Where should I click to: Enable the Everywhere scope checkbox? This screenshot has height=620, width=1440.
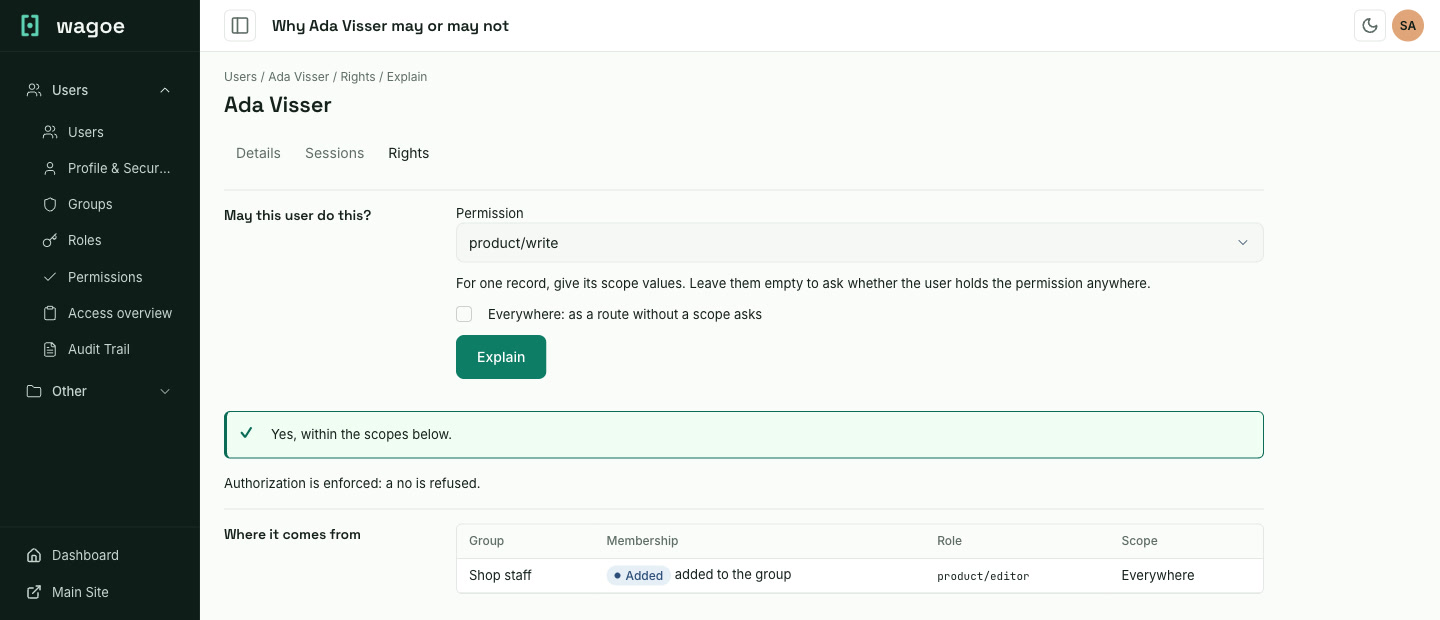(x=464, y=314)
